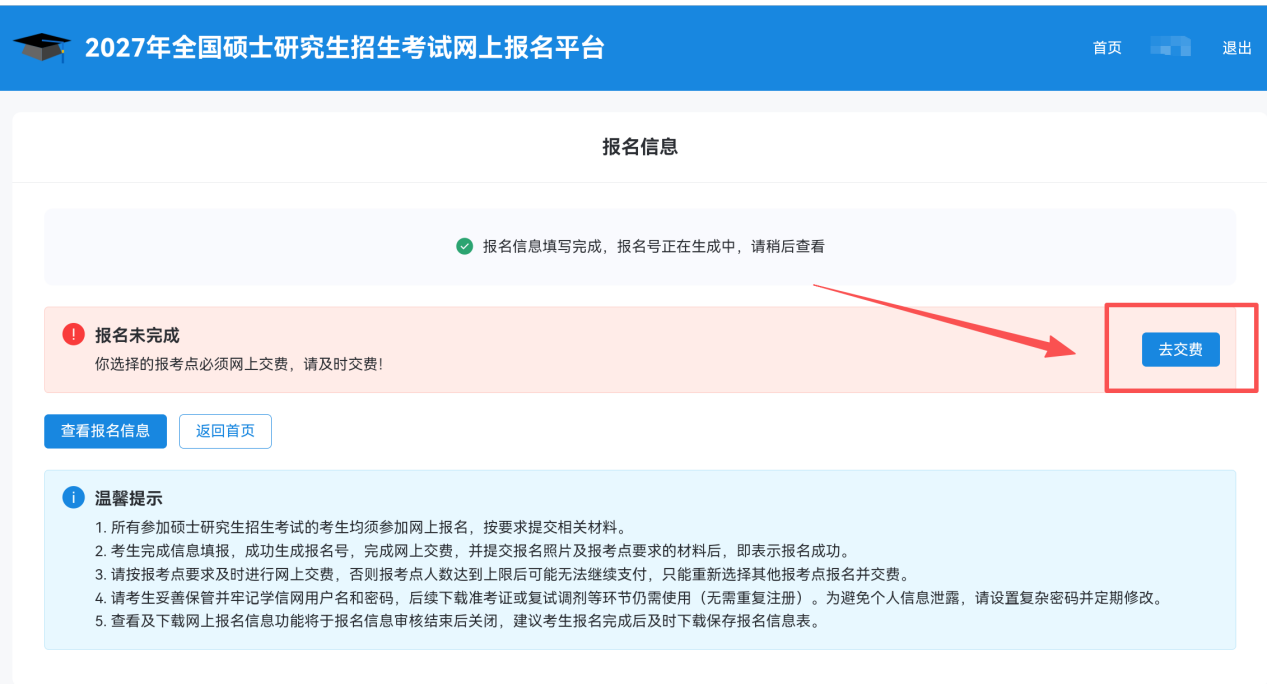1267x684 pixels.
Task: Click the graduation cap logo icon
Action: tap(42, 47)
